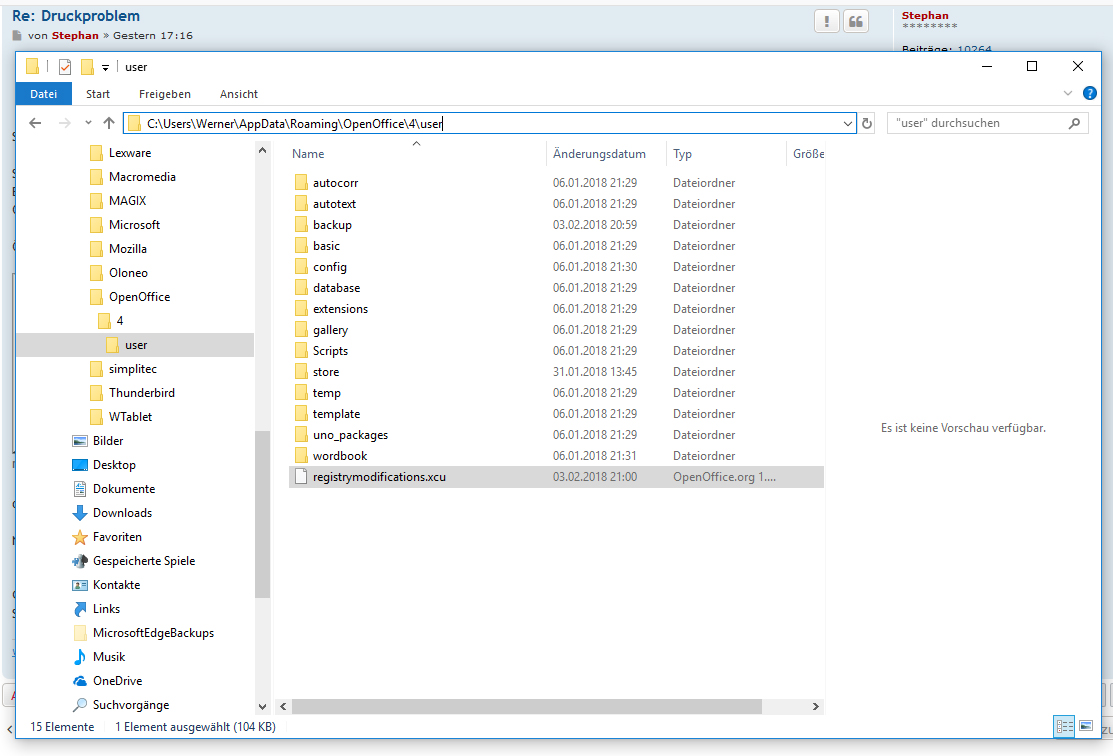Open the Explorer help icon
Screen dimensions: 1113x756
pos(1090,93)
